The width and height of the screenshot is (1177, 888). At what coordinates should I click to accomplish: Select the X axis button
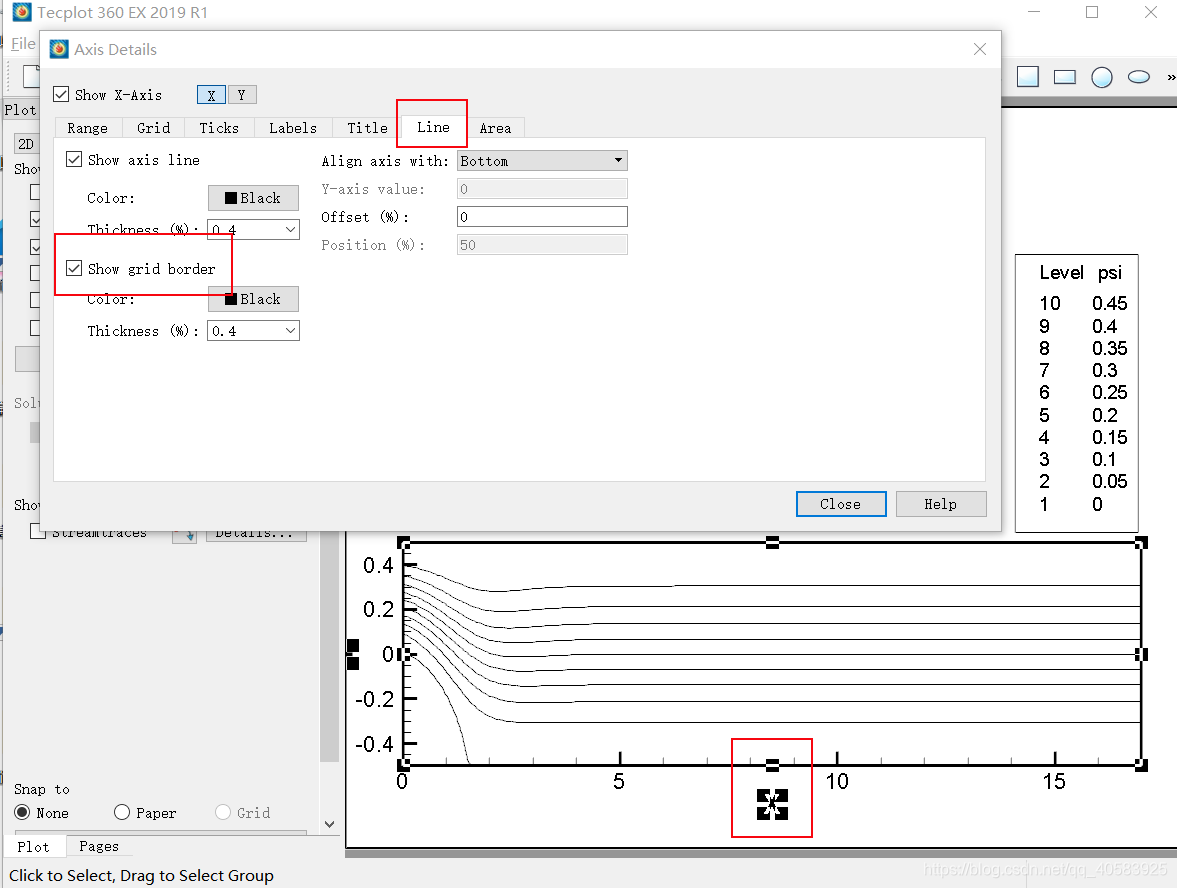(x=212, y=95)
